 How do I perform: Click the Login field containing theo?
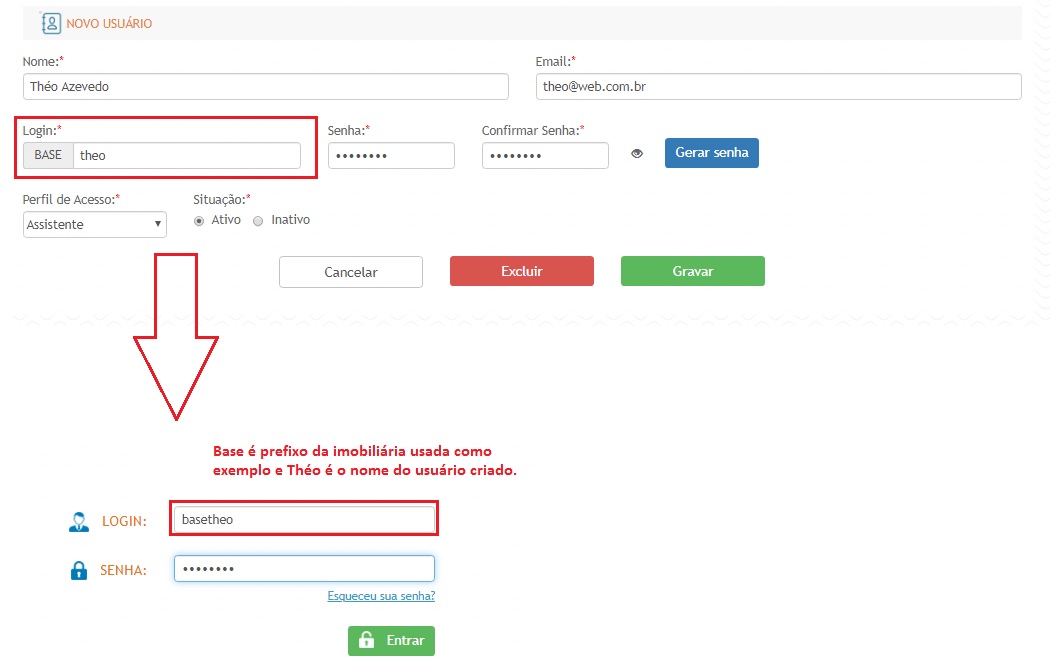click(x=186, y=155)
